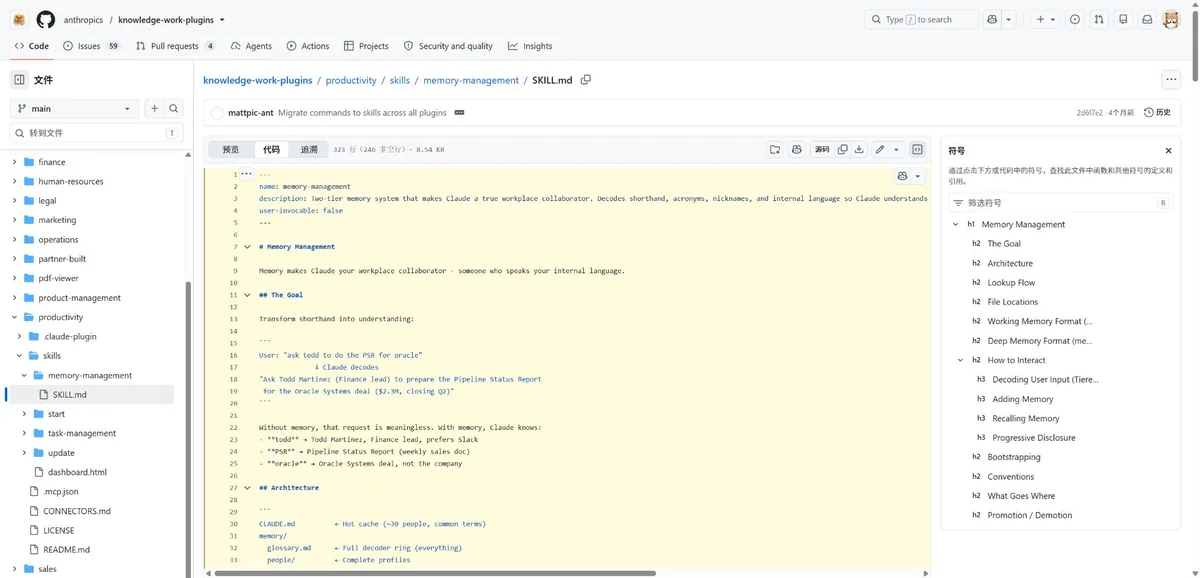Add a new file with the plus icon
The image size is (1200, 578).
pos(154,108)
